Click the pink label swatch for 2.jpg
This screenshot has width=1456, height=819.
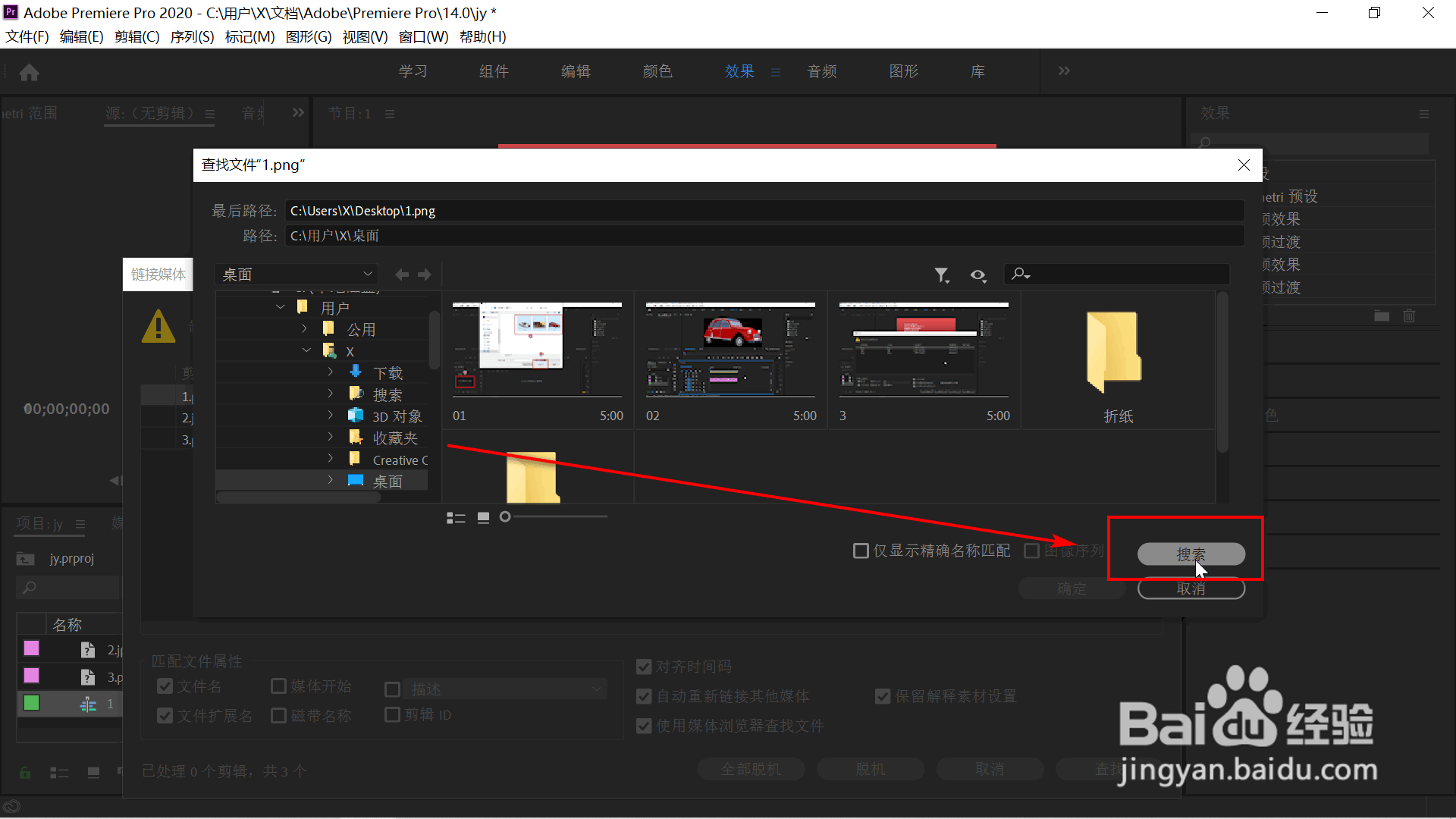(x=31, y=648)
